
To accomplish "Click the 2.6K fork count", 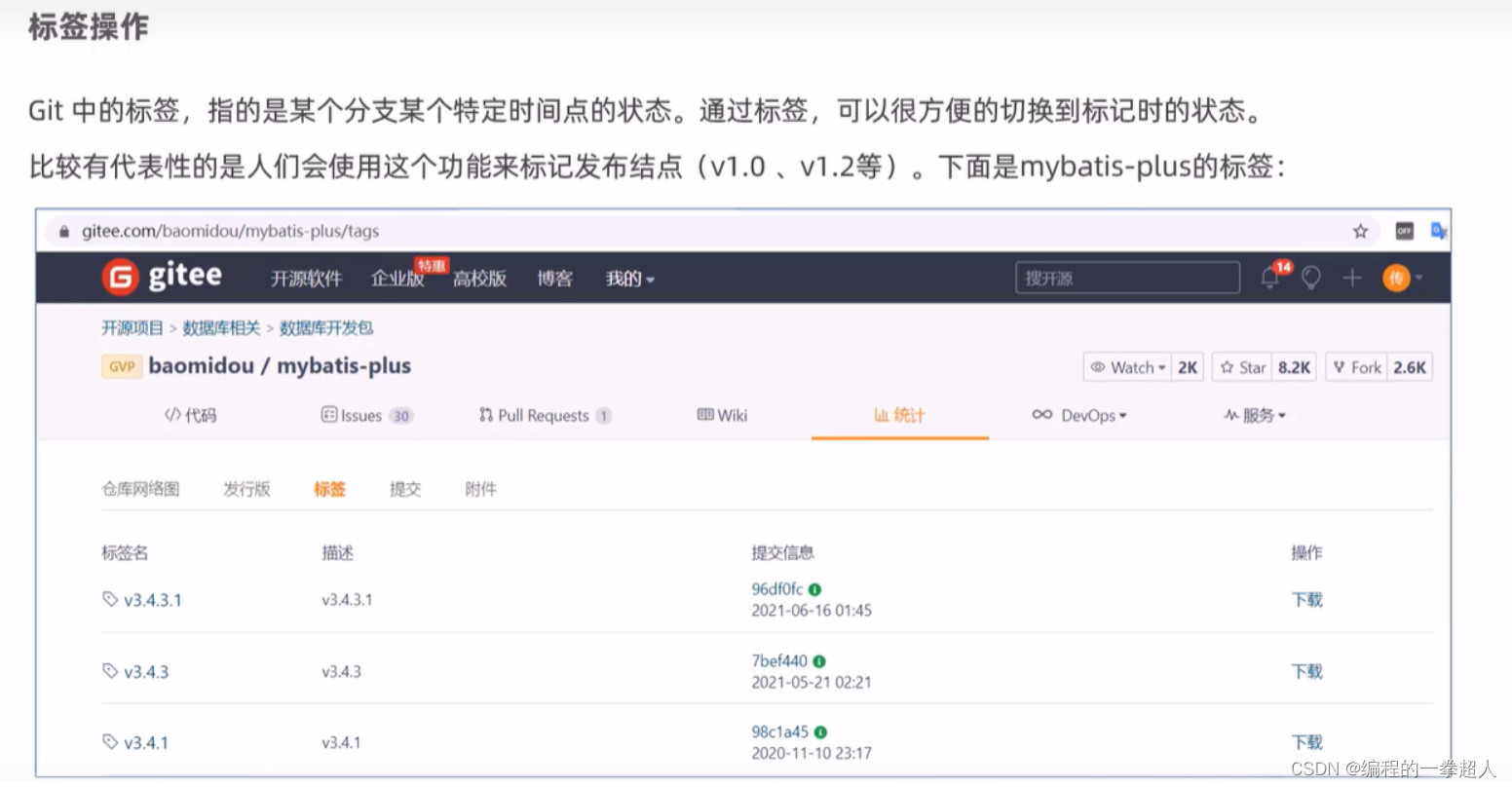I will pyautogui.click(x=1410, y=367).
